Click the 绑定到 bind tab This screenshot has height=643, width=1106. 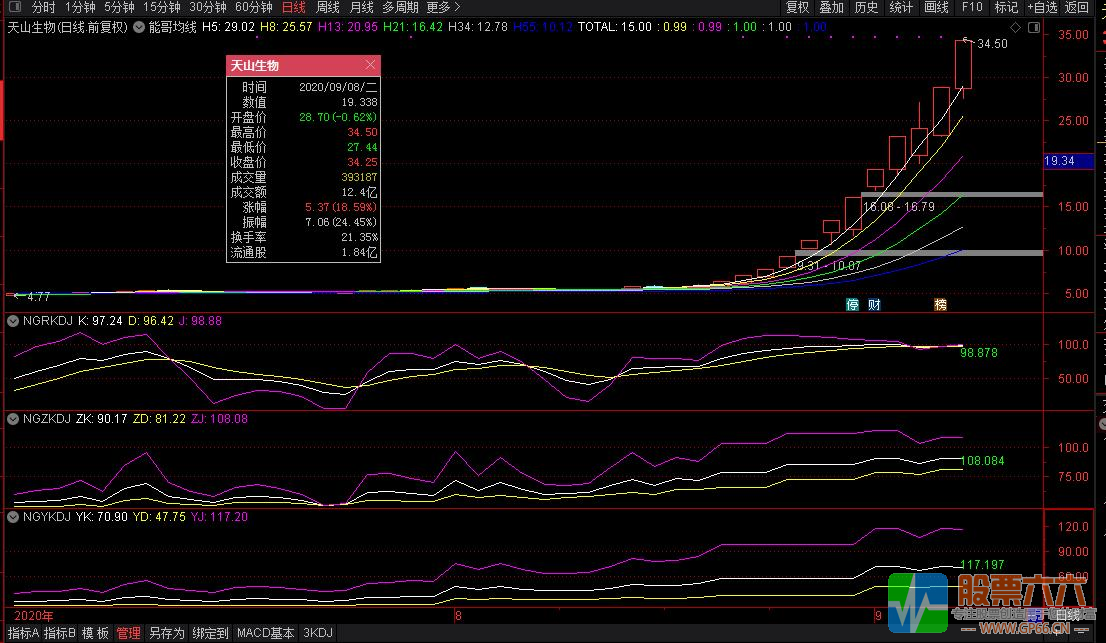click(x=210, y=633)
